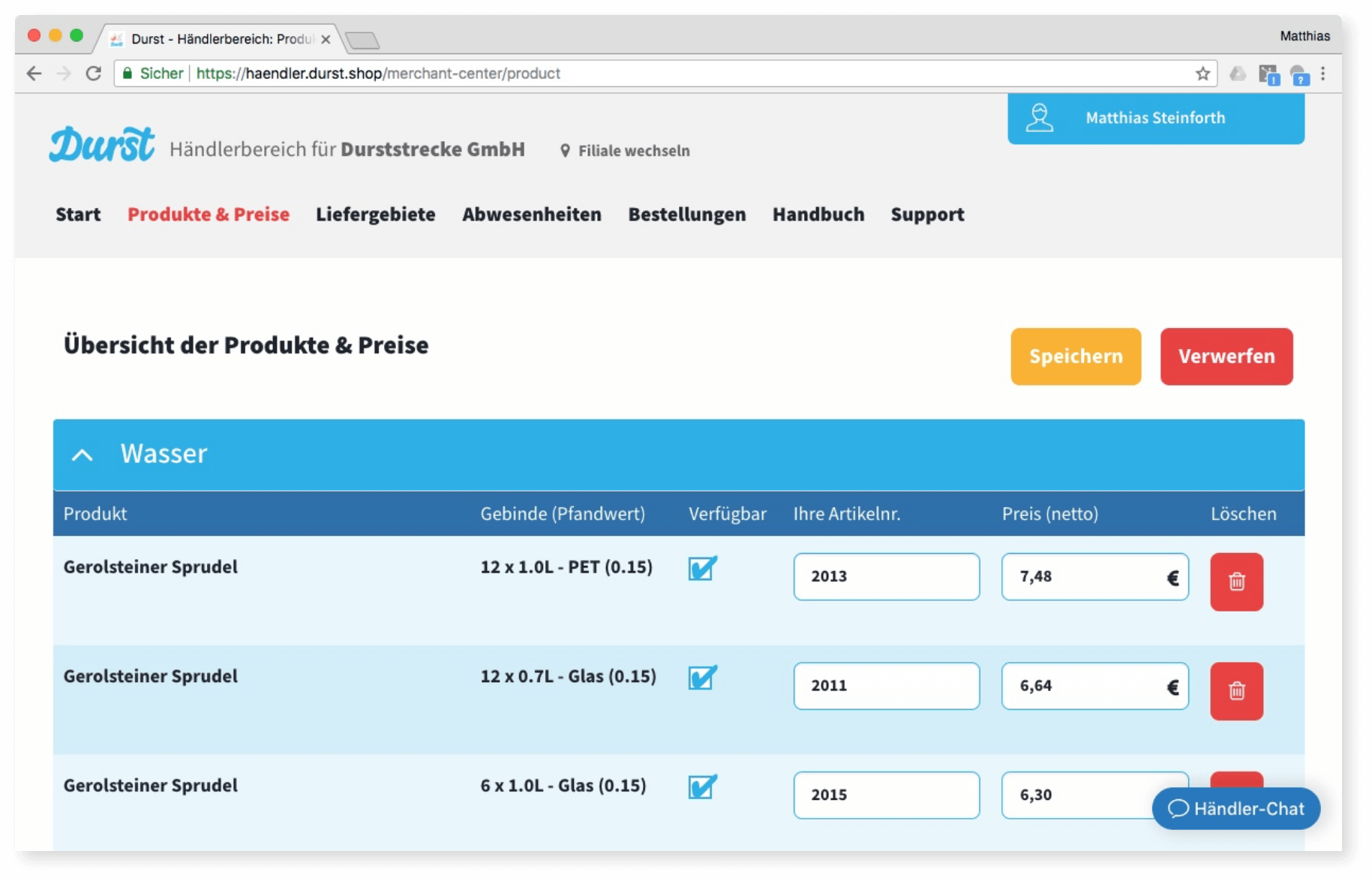Click the green secure lock icon
Viewport: 1372px width, 881px height.
pyautogui.click(x=127, y=74)
